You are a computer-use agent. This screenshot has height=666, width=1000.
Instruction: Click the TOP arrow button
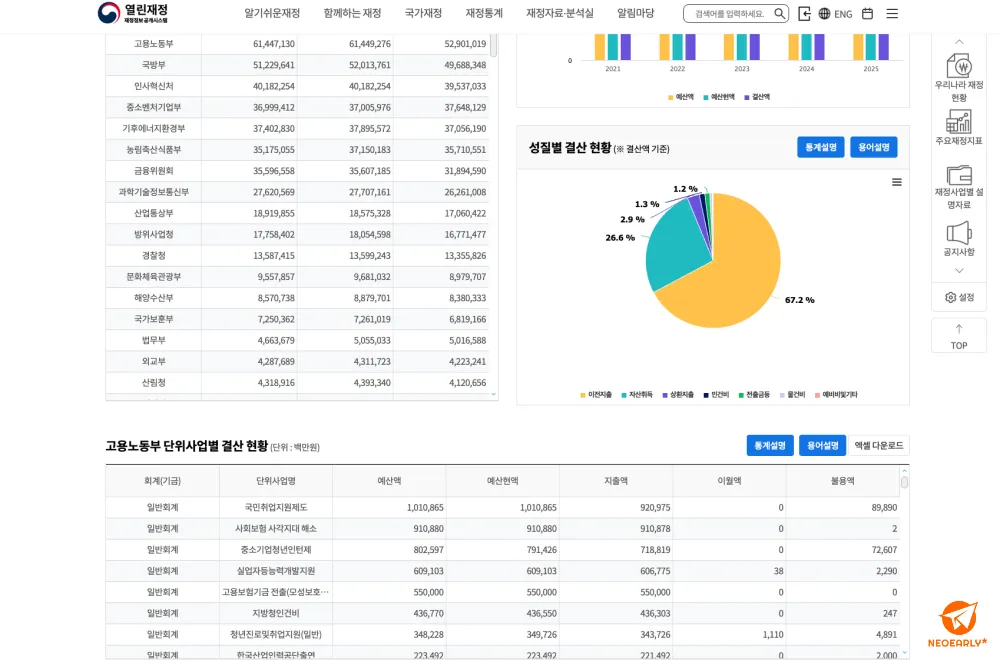coord(959,337)
